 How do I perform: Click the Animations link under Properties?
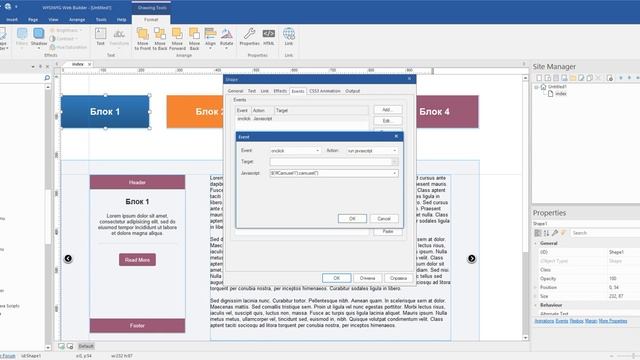[544, 321]
